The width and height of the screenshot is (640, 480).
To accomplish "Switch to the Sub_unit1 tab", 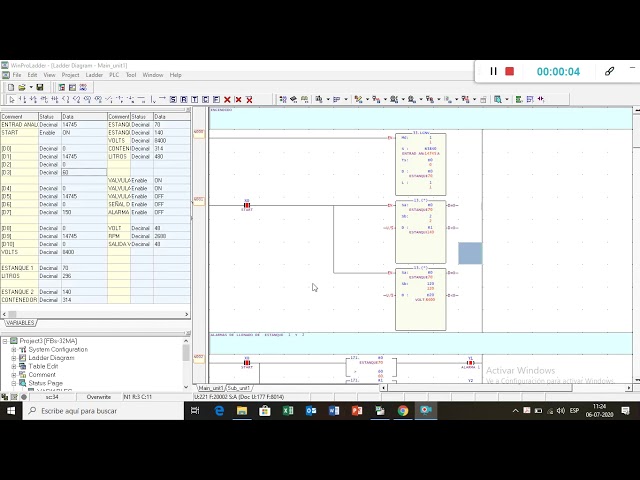I will [x=238, y=388].
